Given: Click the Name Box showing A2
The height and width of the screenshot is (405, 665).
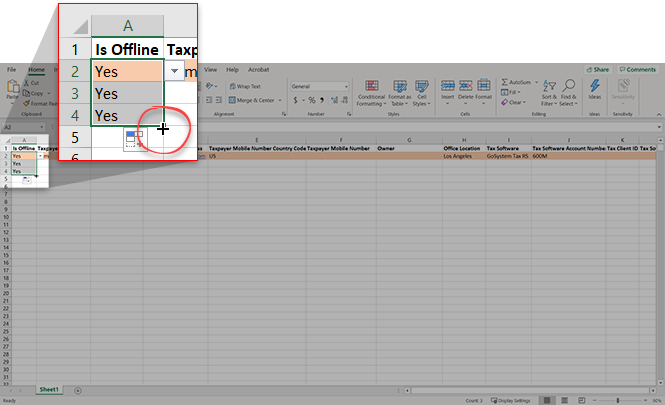Looking at the screenshot, I should (x=23, y=127).
